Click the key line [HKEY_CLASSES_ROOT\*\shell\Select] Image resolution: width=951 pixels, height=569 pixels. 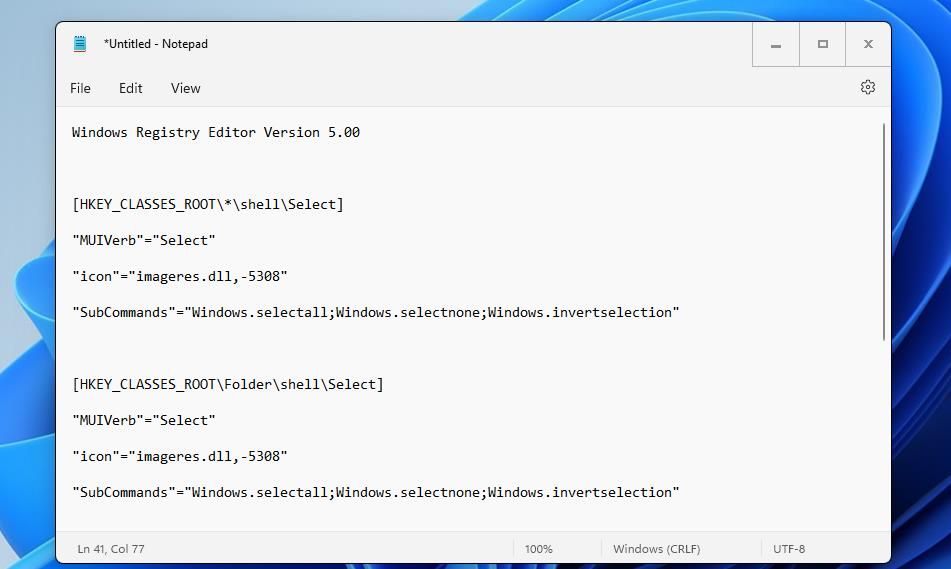(x=208, y=204)
